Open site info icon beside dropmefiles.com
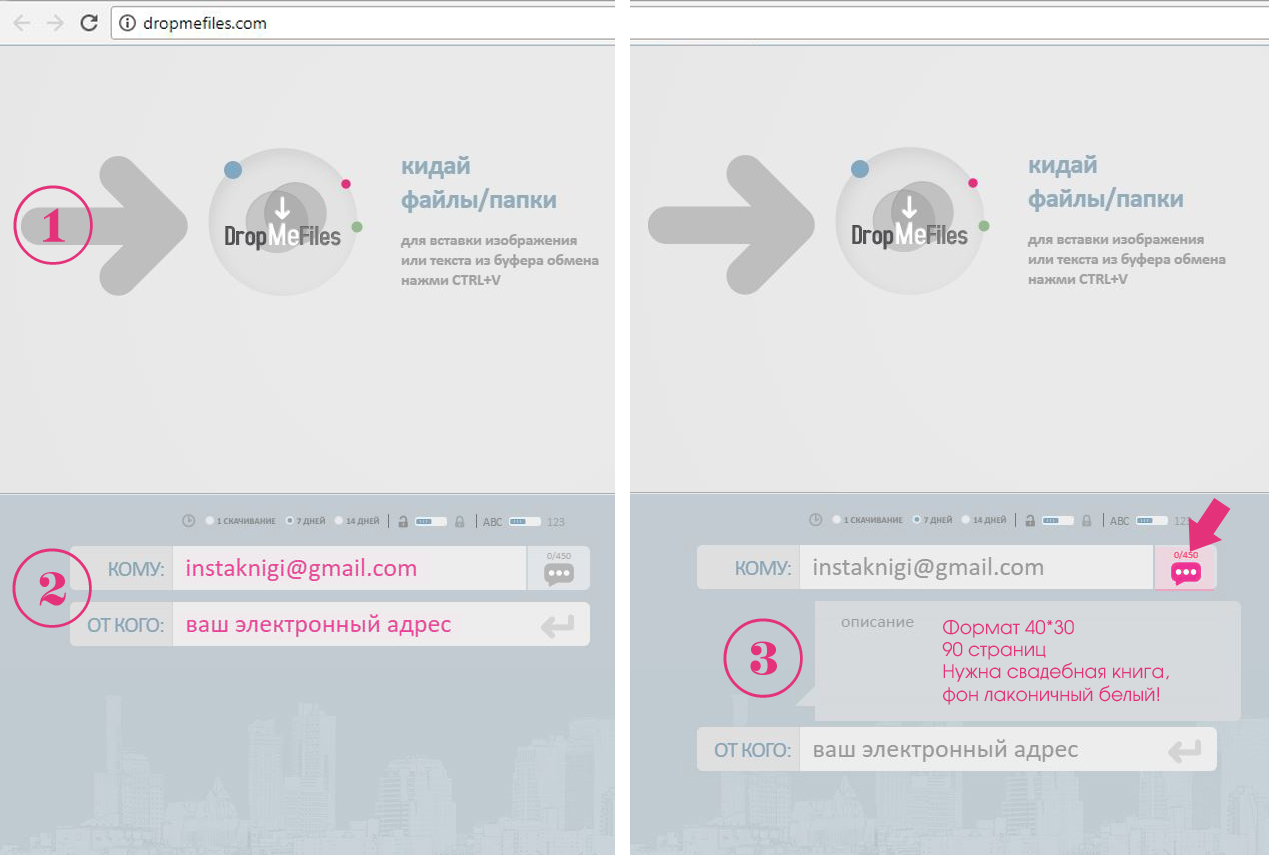The height and width of the screenshot is (855, 1269). tap(127, 24)
